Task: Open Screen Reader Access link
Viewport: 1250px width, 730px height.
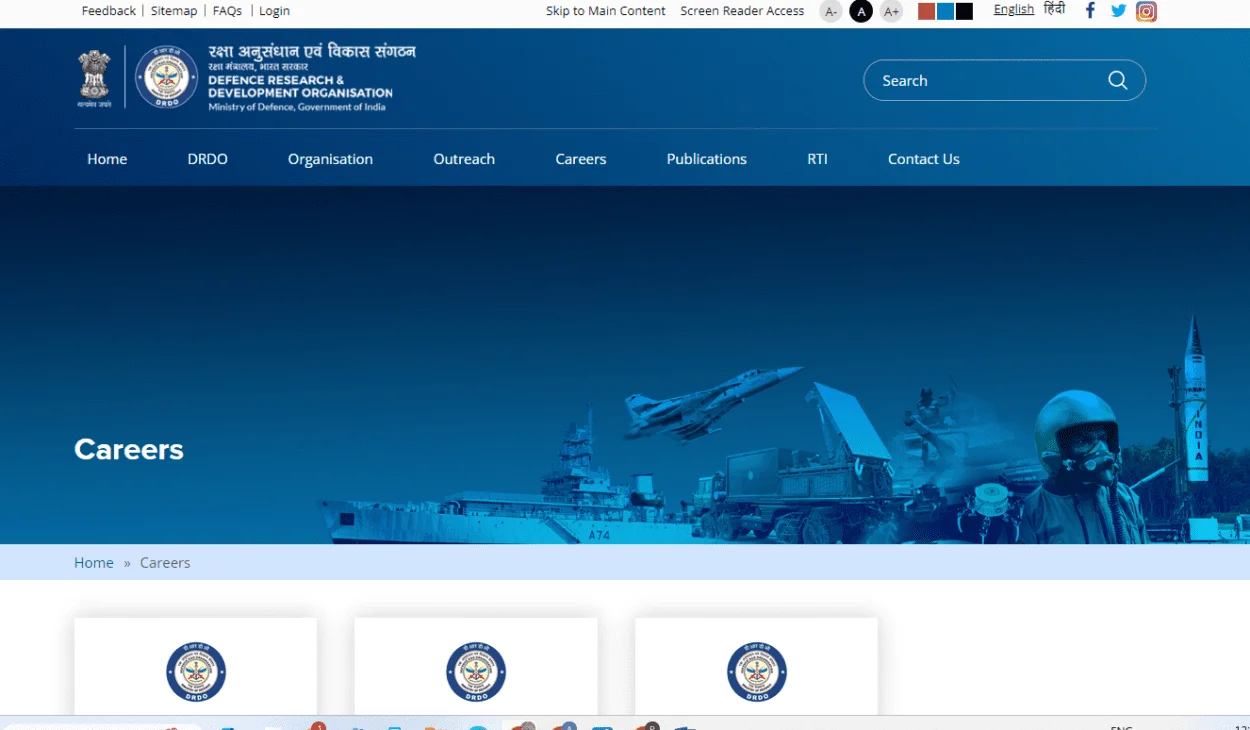Action: (742, 11)
